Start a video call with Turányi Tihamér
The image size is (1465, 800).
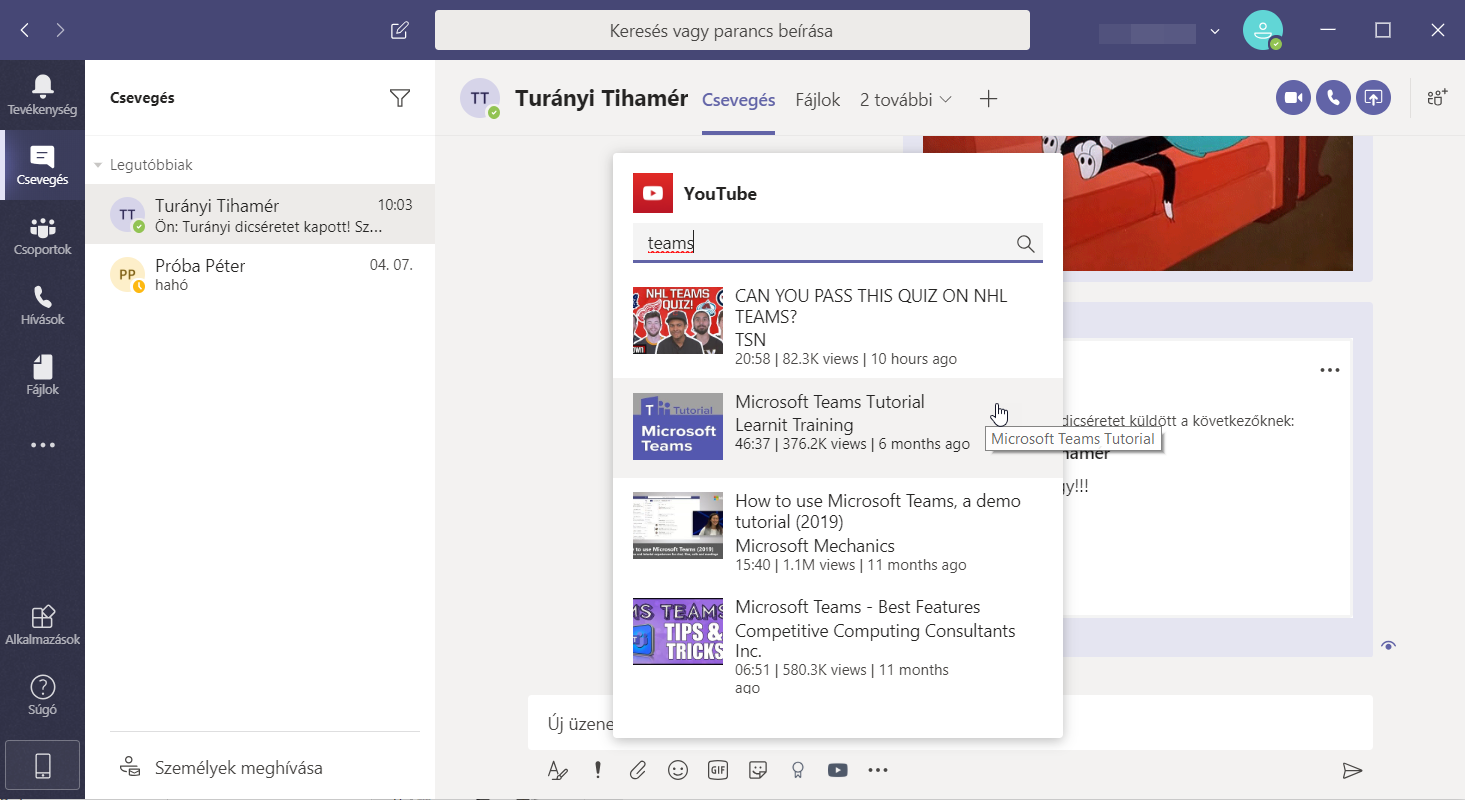click(x=1293, y=98)
